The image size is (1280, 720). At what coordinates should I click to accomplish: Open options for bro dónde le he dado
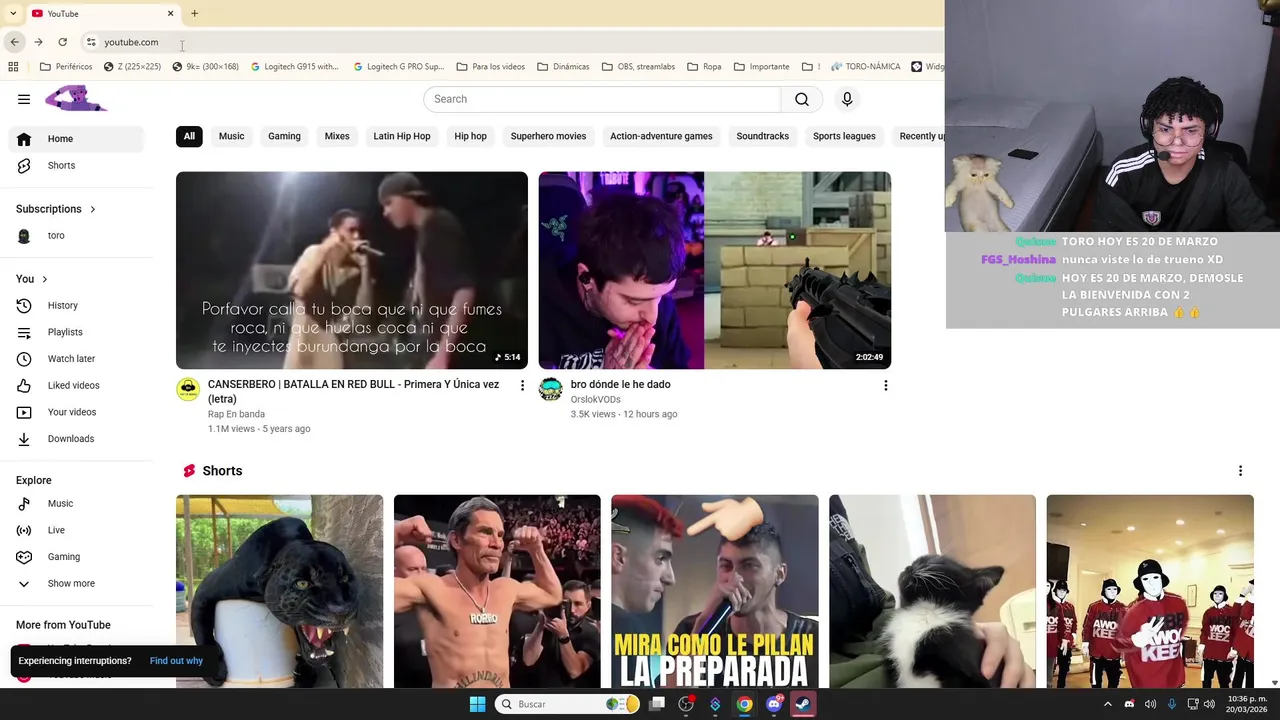(x=885, y=385)
